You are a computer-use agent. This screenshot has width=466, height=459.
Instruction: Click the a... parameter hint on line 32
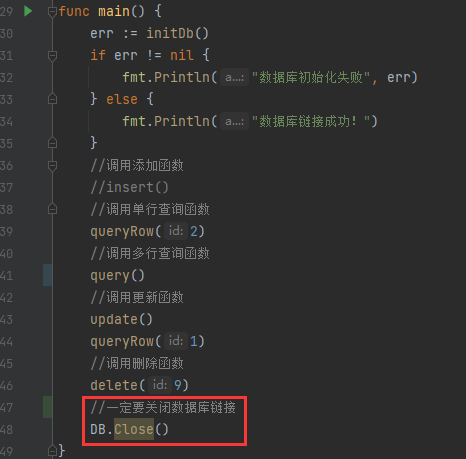(x=234, y=77)
